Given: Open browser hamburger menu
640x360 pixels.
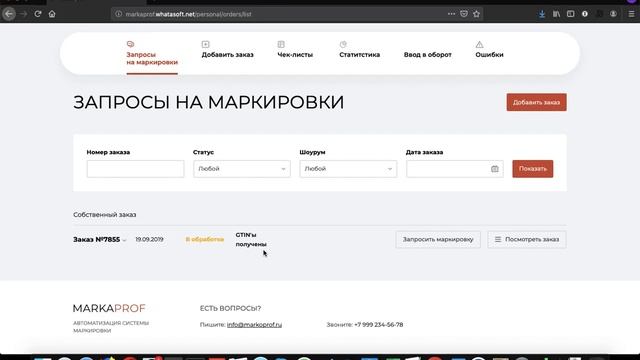Looking at the screenshot, I should pos(631,14).
